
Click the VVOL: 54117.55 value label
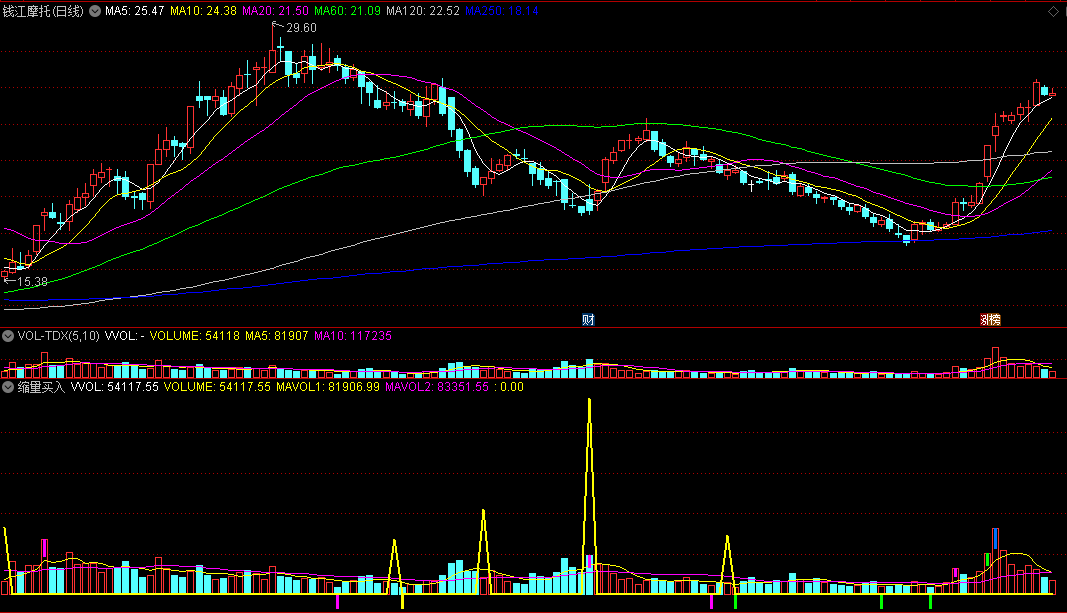click(114, 387)
